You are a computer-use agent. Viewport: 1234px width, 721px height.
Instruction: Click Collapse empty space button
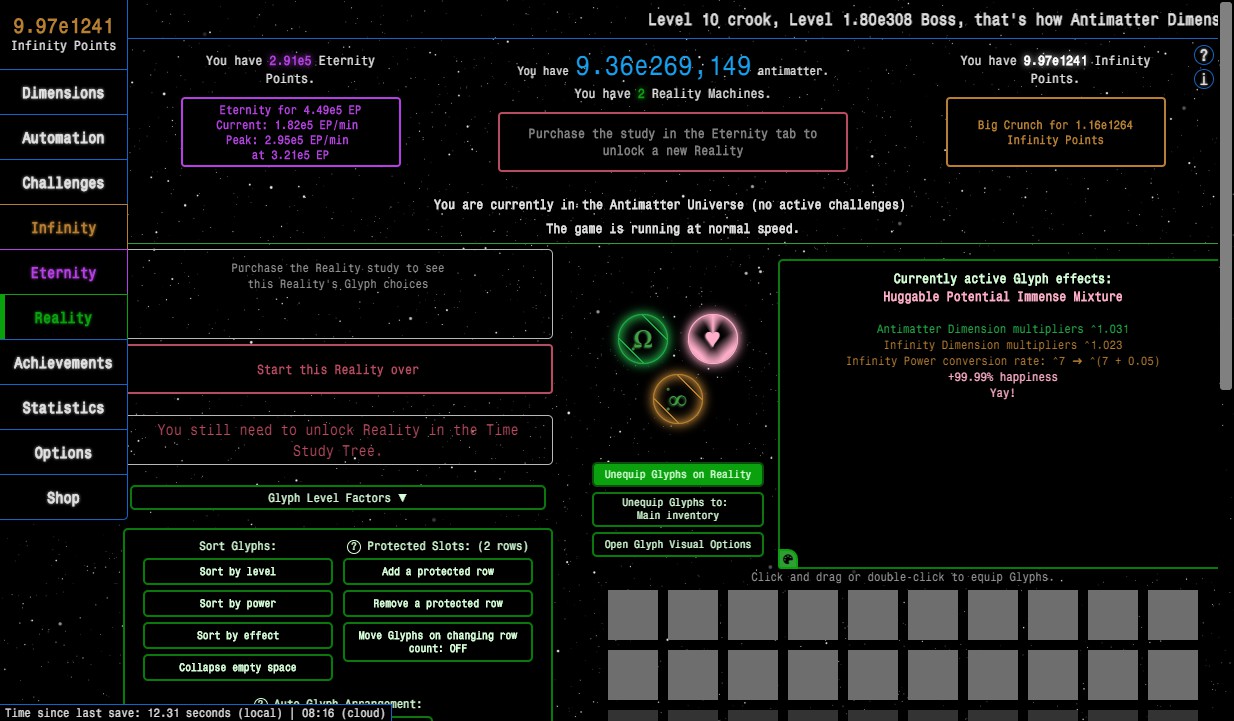pos(238,668)
